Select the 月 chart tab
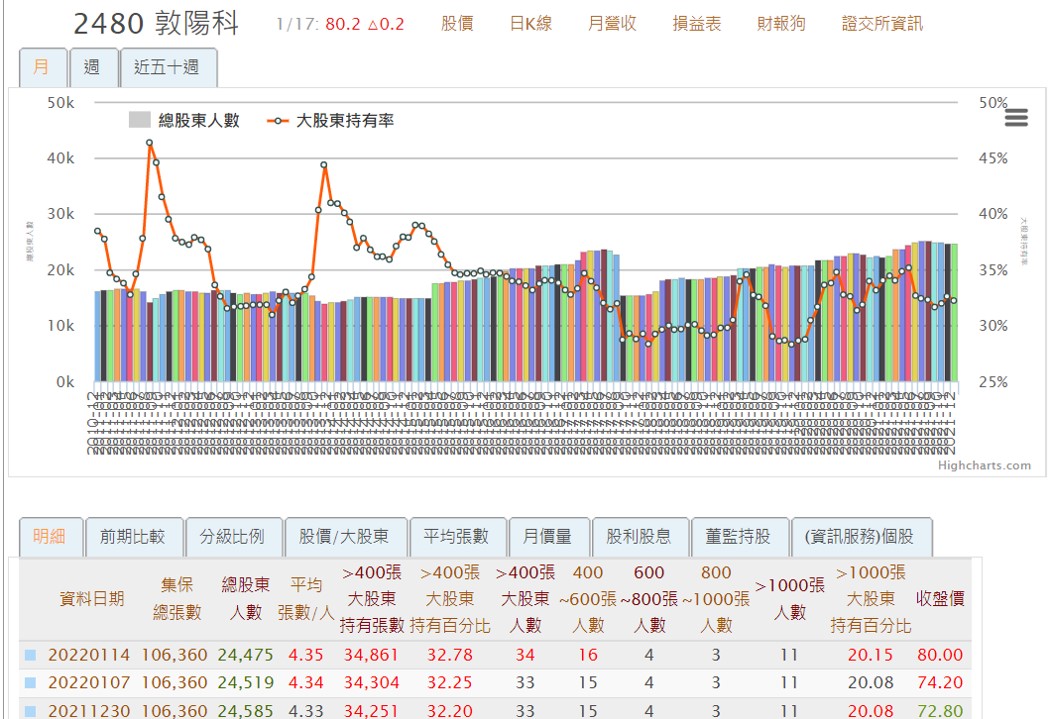1051x719 pixels. pyautogui.click(x=42, y=67)
